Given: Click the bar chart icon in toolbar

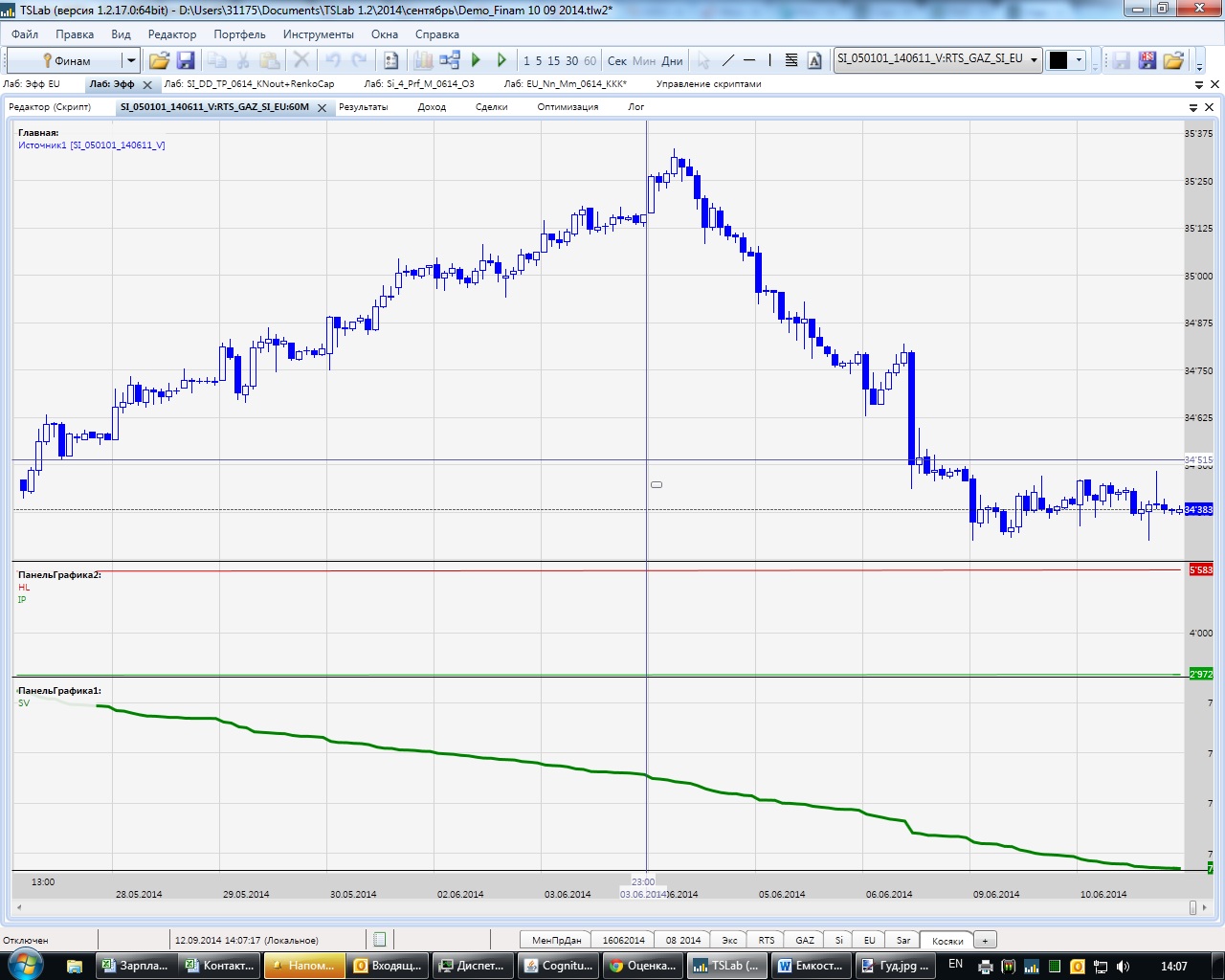Looking at the screenshot, I should [x=423, y=60].
